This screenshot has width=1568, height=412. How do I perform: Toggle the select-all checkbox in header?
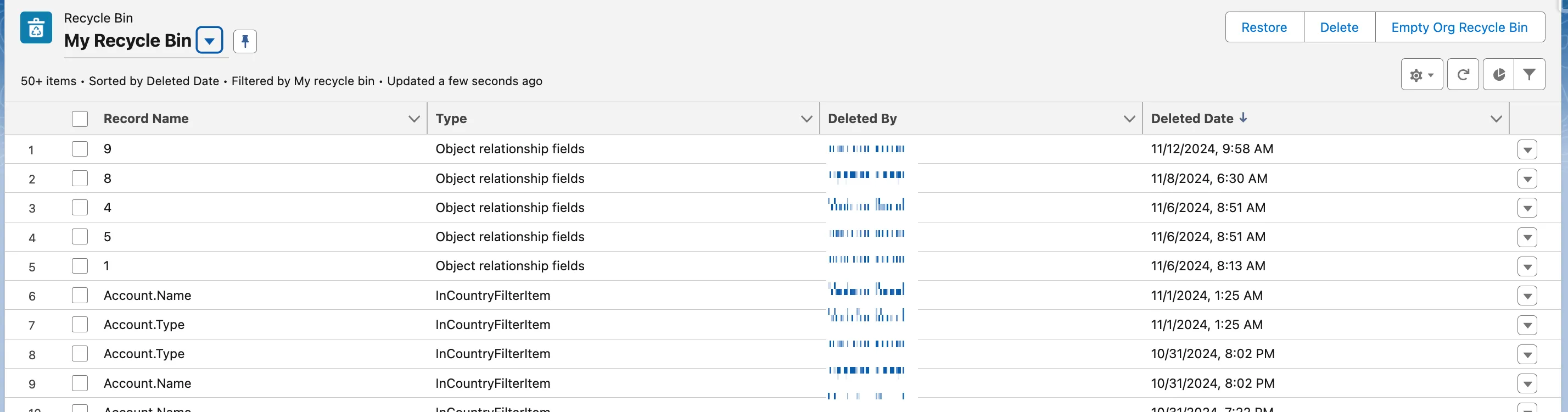click(x=80, y=119)
